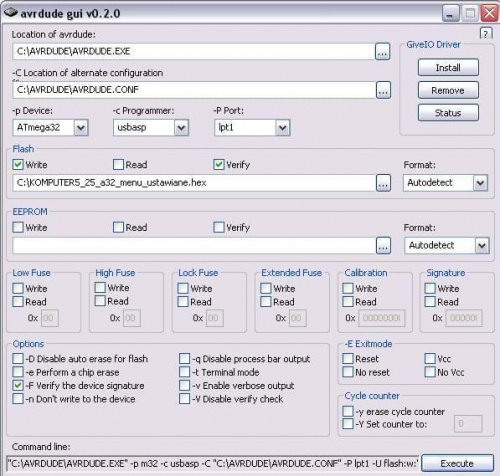Uncheck Flash Write checkbox
The image size is (500, 476).
[x=18, y=164]
